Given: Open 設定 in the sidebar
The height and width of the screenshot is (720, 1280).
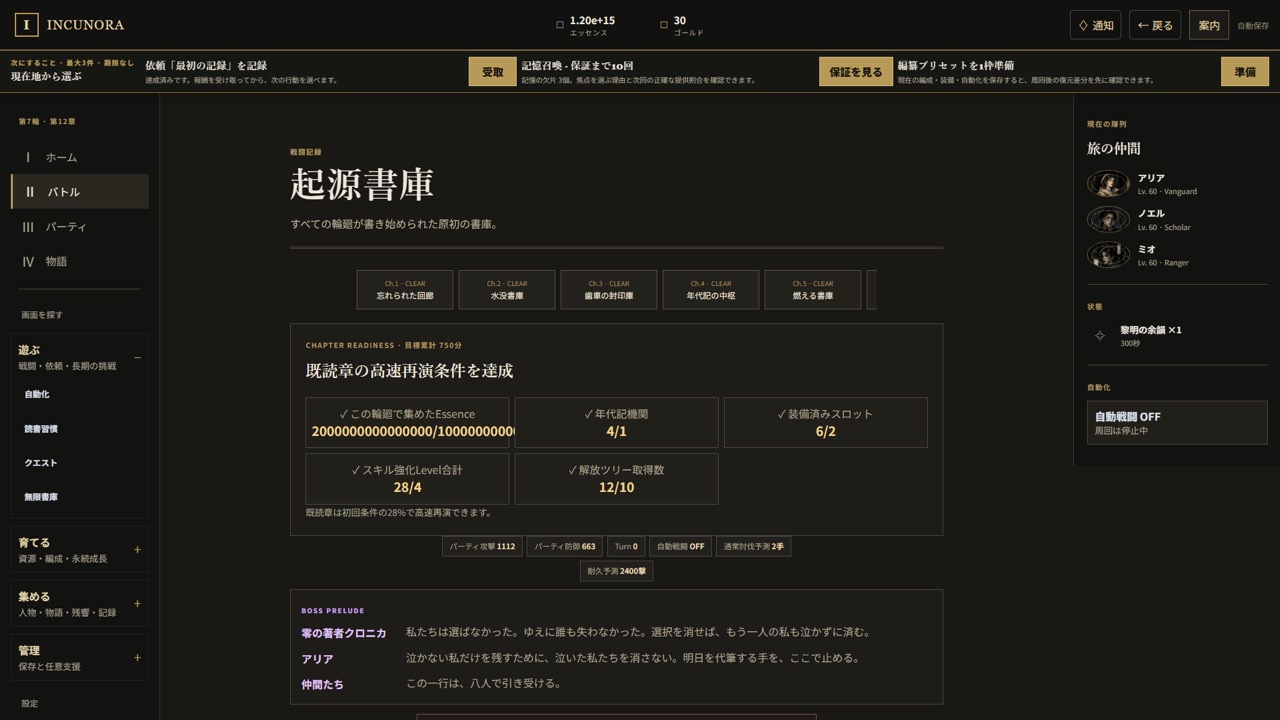Looking at the screenshot, I should point(30,703).
